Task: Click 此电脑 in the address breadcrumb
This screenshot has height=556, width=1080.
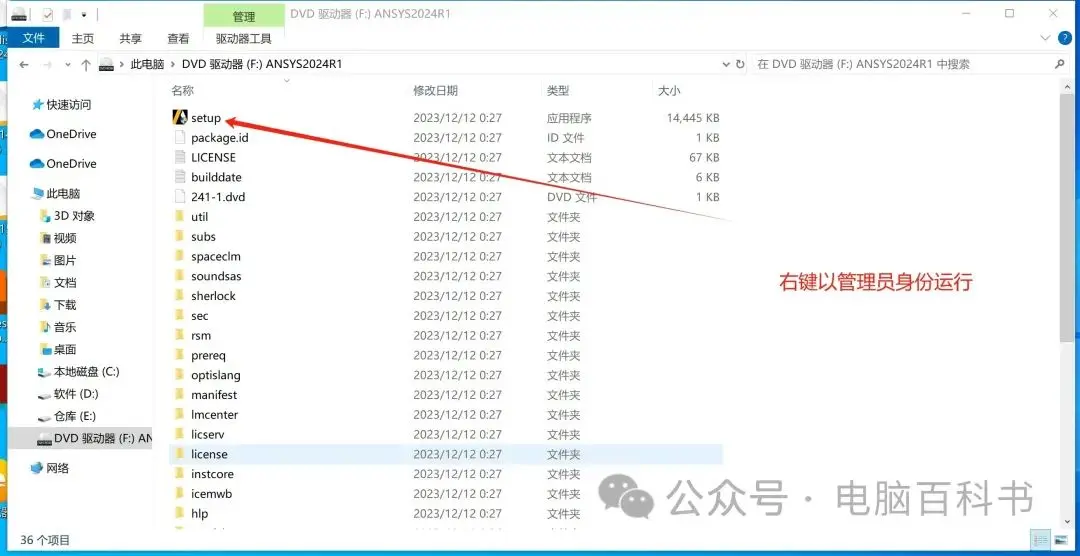Action: pos(147,64)
